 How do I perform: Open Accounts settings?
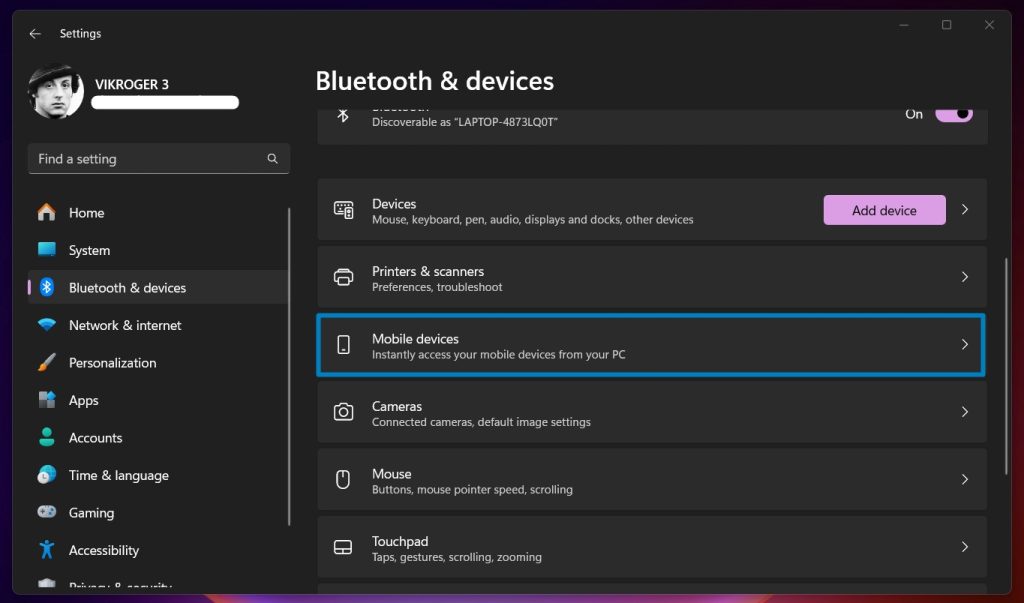point(95,437)
